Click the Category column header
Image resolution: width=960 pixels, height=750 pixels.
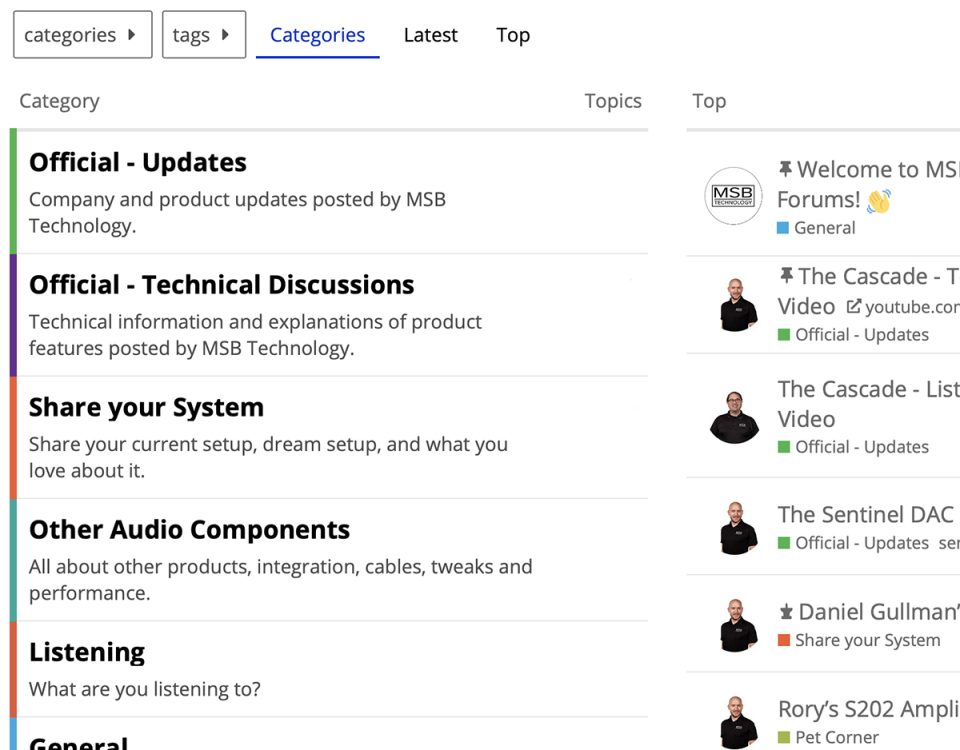coord(59,100)
